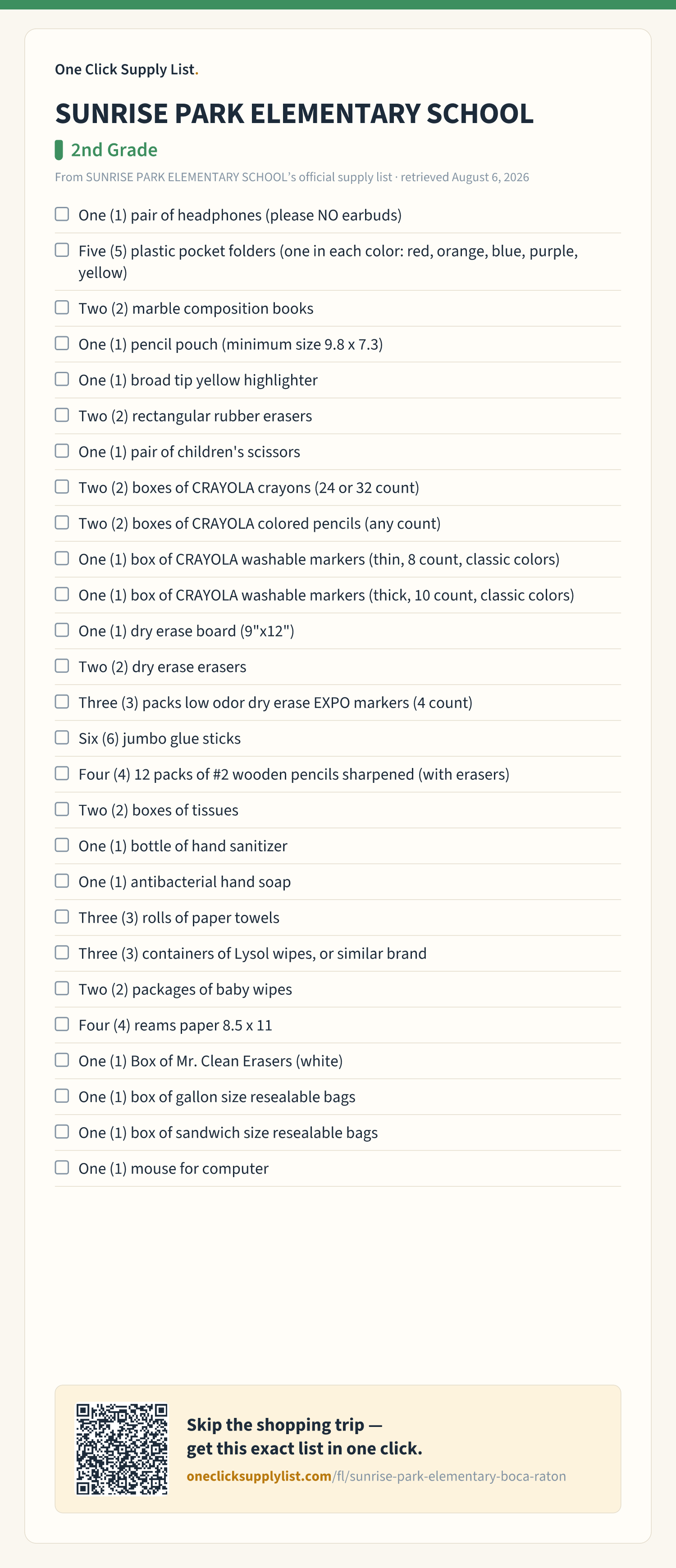Tick the plastic pocket folders checkbox
Image resolution: width=676 pixels, height=1568 pixels.
(x=62, y=250)
